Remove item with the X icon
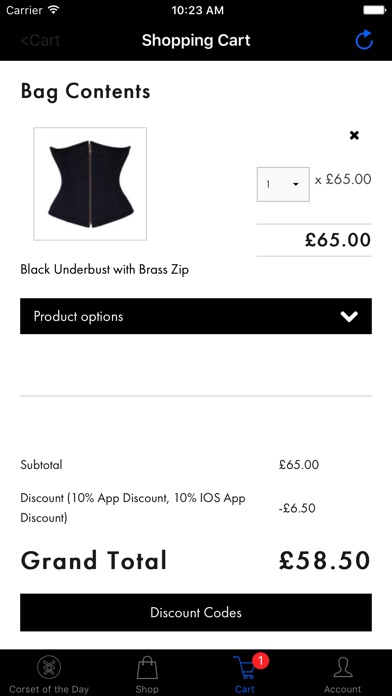 coord(354,135)
